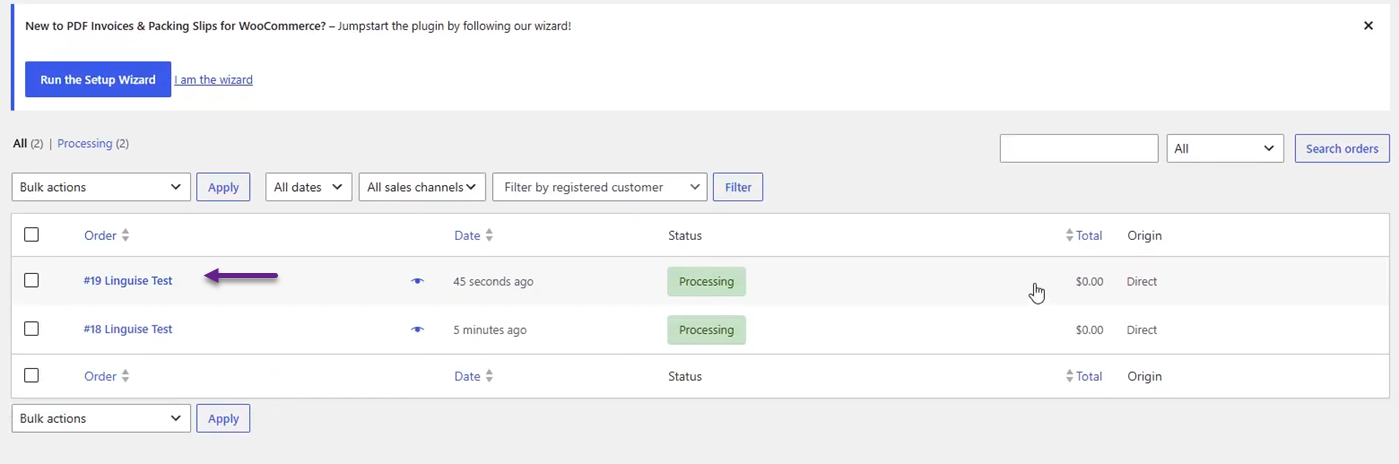The image size is (1399, 464).
Task: Tick the checkbox for order #18
Action: click(31, 329)
